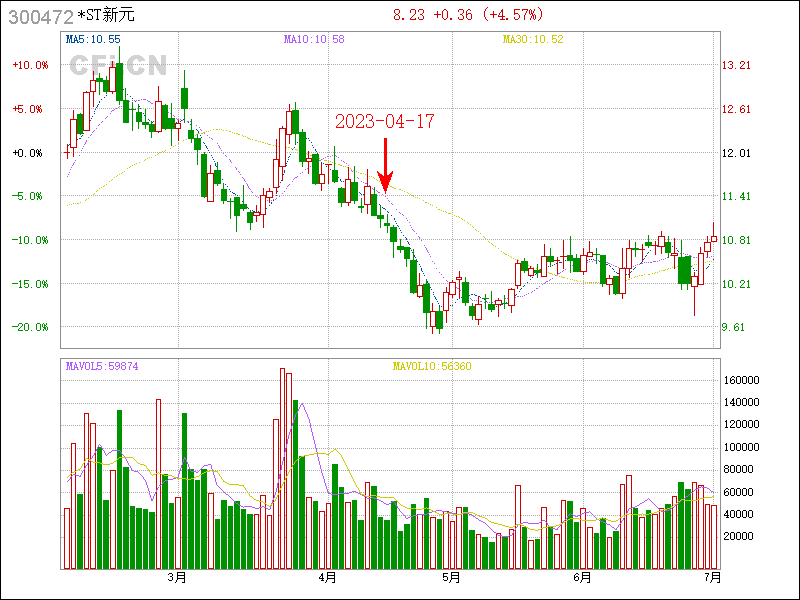The image size is (800, 600).
Task: Click the stock code 300472
Action: tap(38, 15)
